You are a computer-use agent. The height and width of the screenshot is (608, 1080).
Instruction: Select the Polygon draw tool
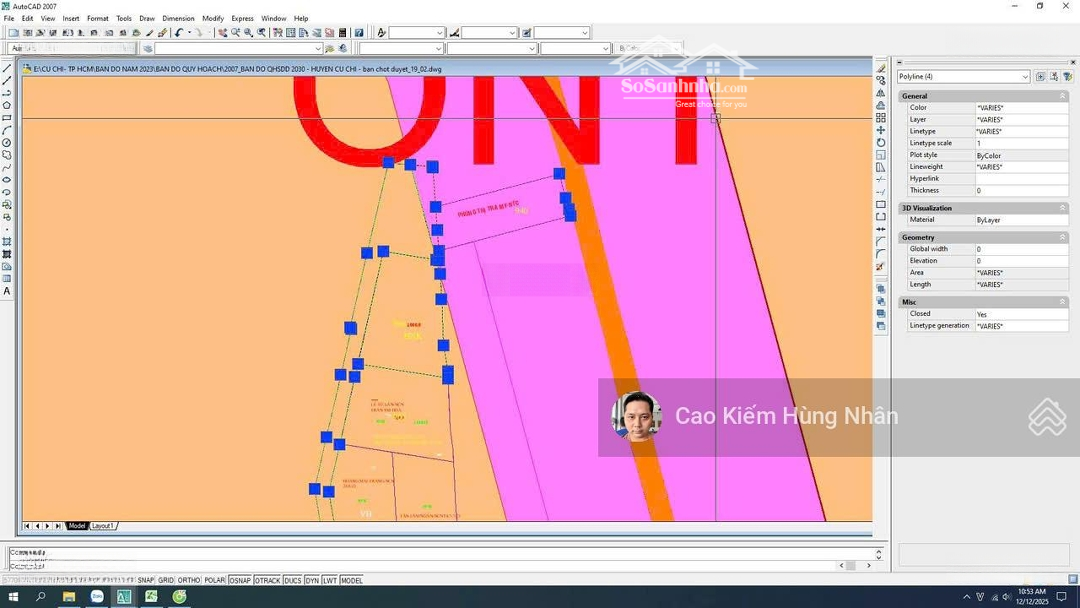click(7, 105)
